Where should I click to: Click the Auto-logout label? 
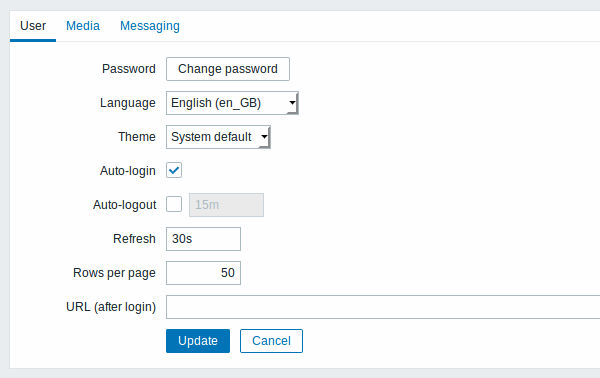click(x=125, y=205)
